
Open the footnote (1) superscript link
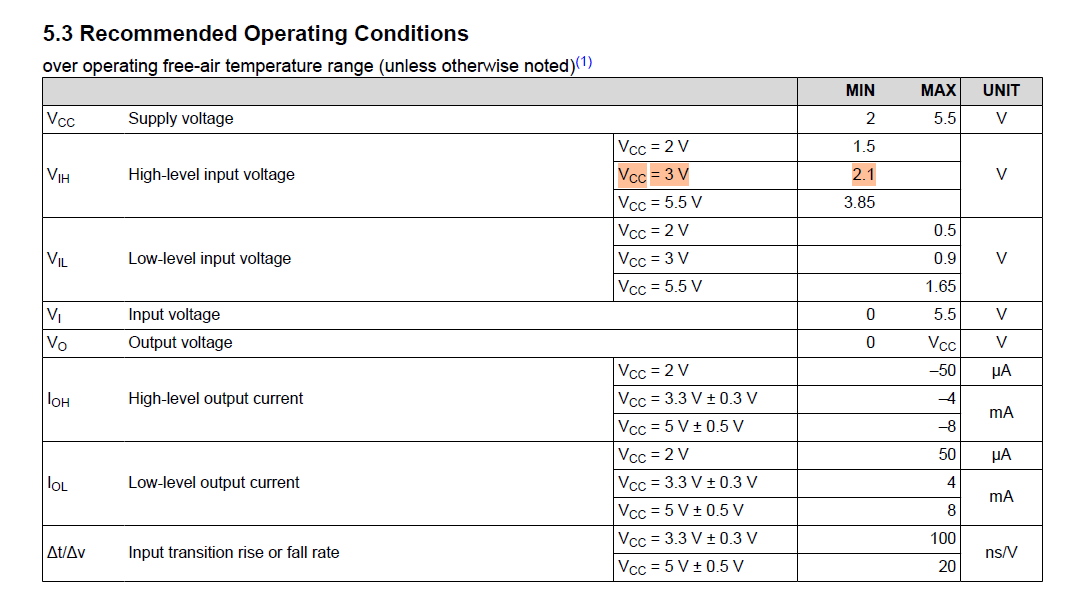(x=584, y=62)
